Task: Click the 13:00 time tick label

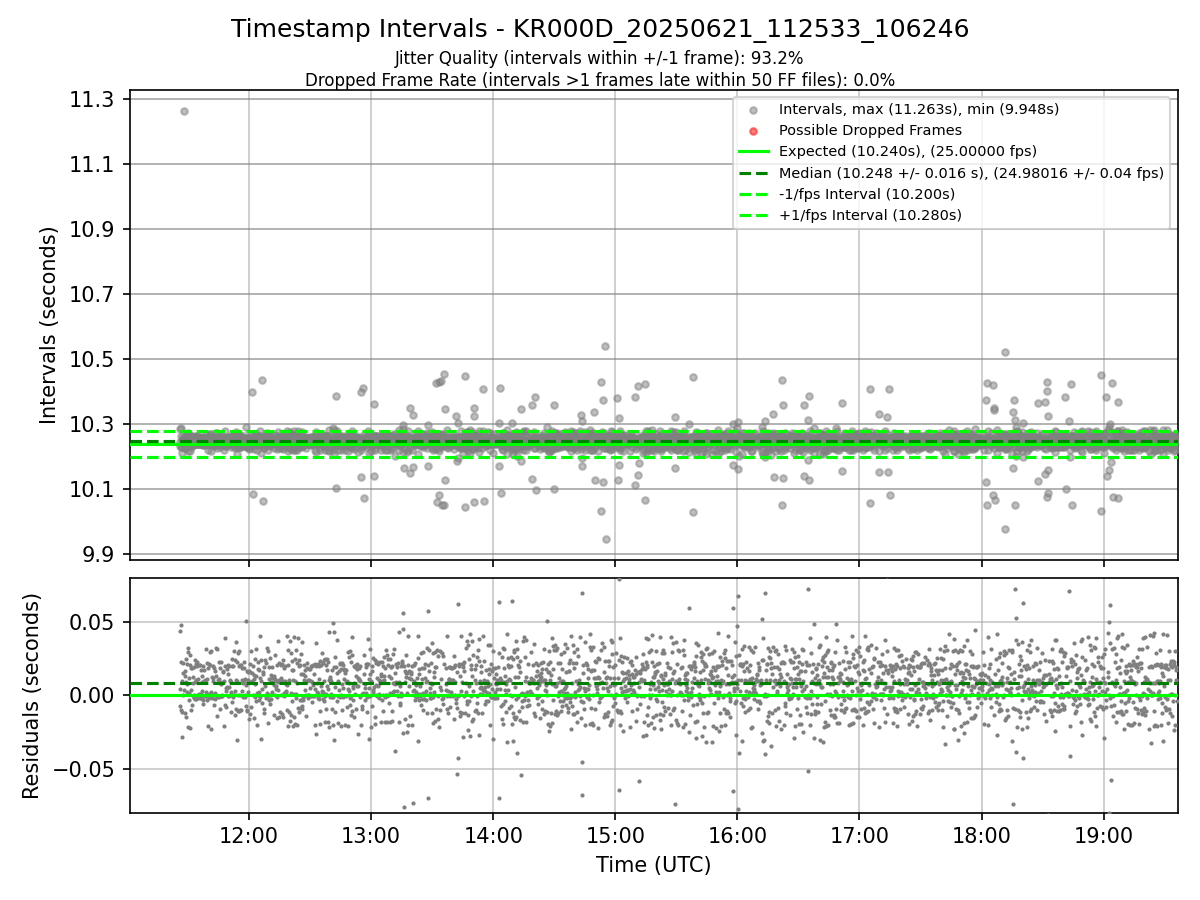Action: tap(371, 834)
